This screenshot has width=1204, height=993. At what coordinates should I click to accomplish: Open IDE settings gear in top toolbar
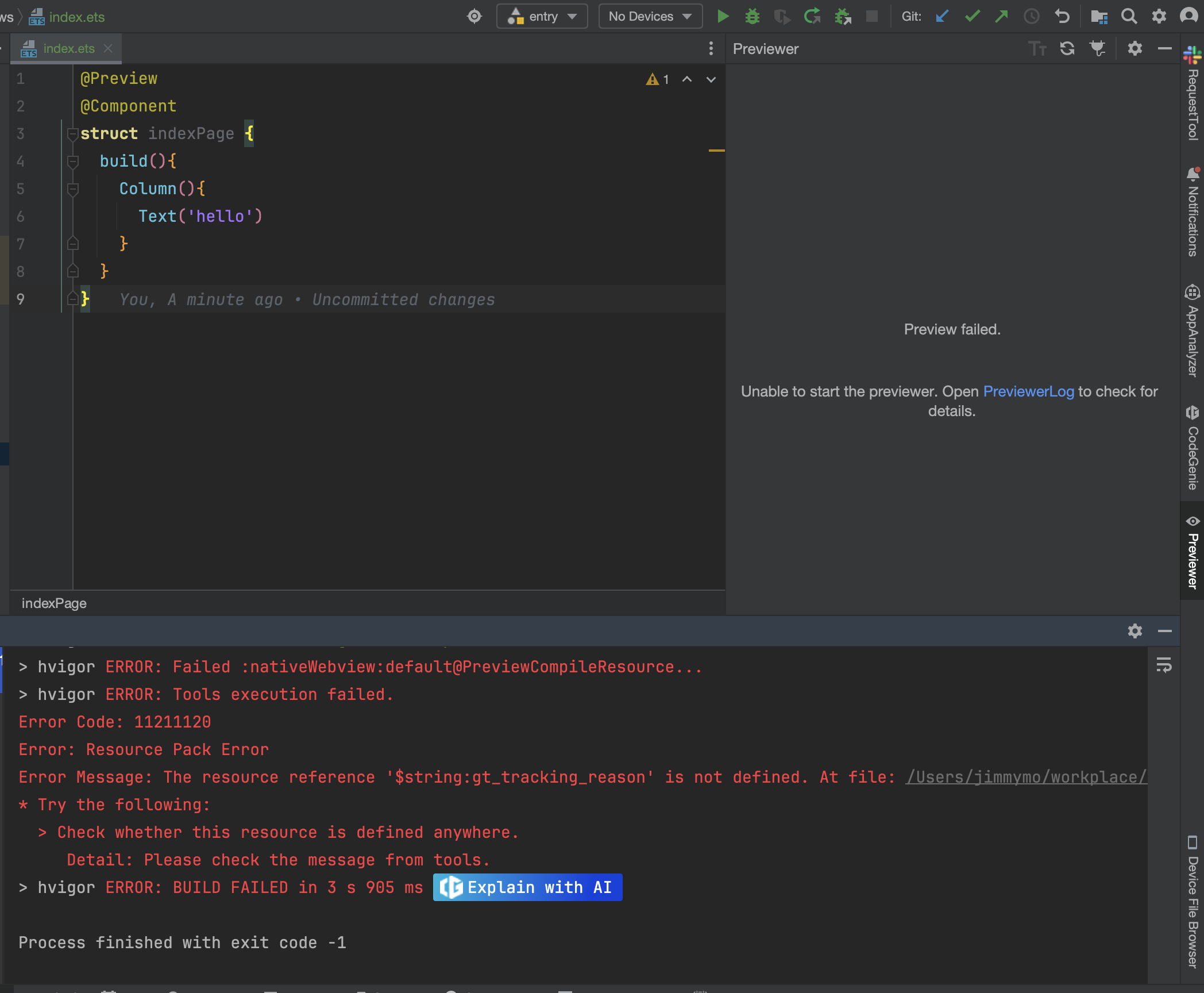pos(1159,16)
